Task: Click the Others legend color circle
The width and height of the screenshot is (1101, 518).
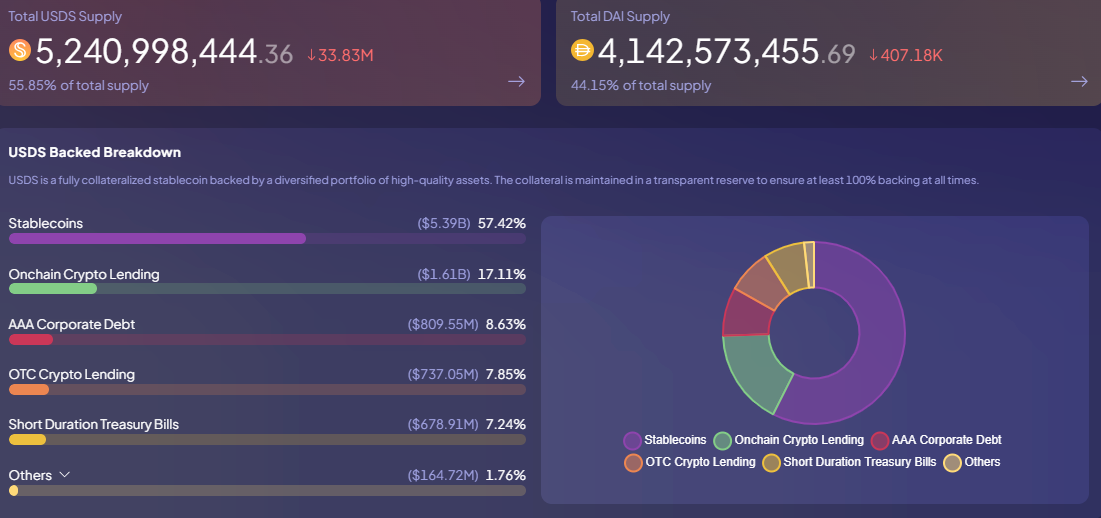Action: coord(953,462)
